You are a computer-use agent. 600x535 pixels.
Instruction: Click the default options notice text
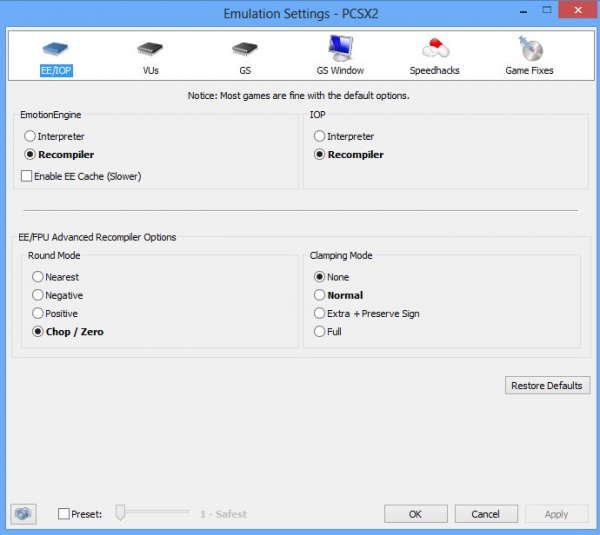click(298, 95)
